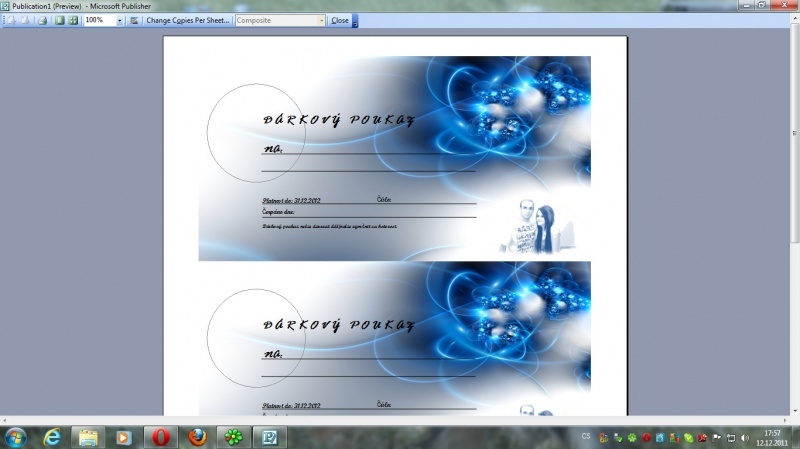The width and height of the screenshot is (800, 449).
Task: Close the print preview
Action: [x=340, y=20]
